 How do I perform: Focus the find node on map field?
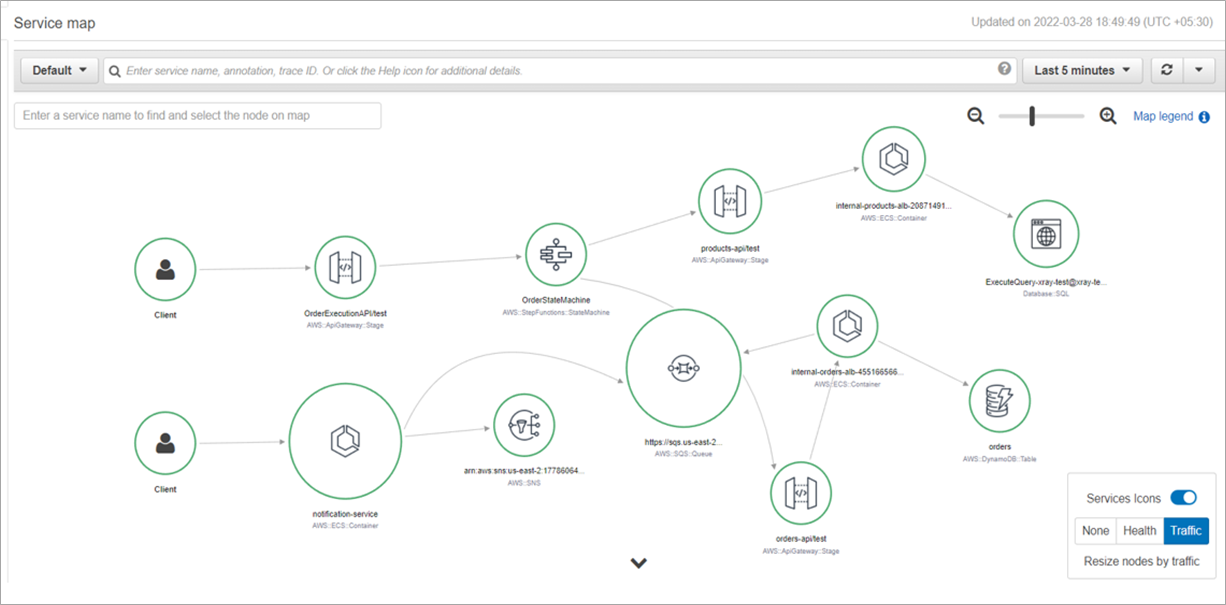198,116
